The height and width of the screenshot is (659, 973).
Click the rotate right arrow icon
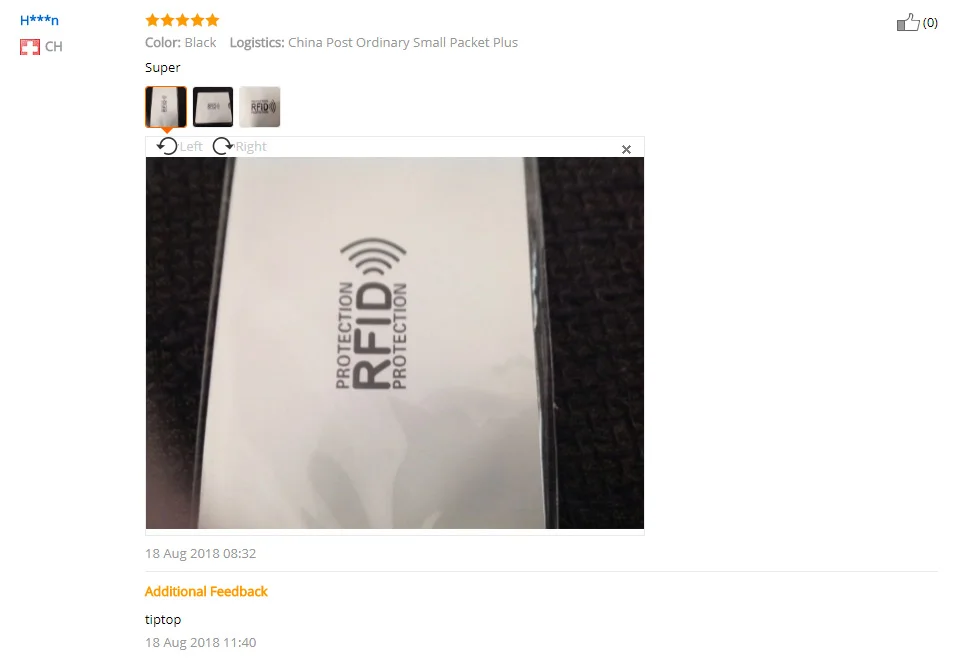point(223,146)
